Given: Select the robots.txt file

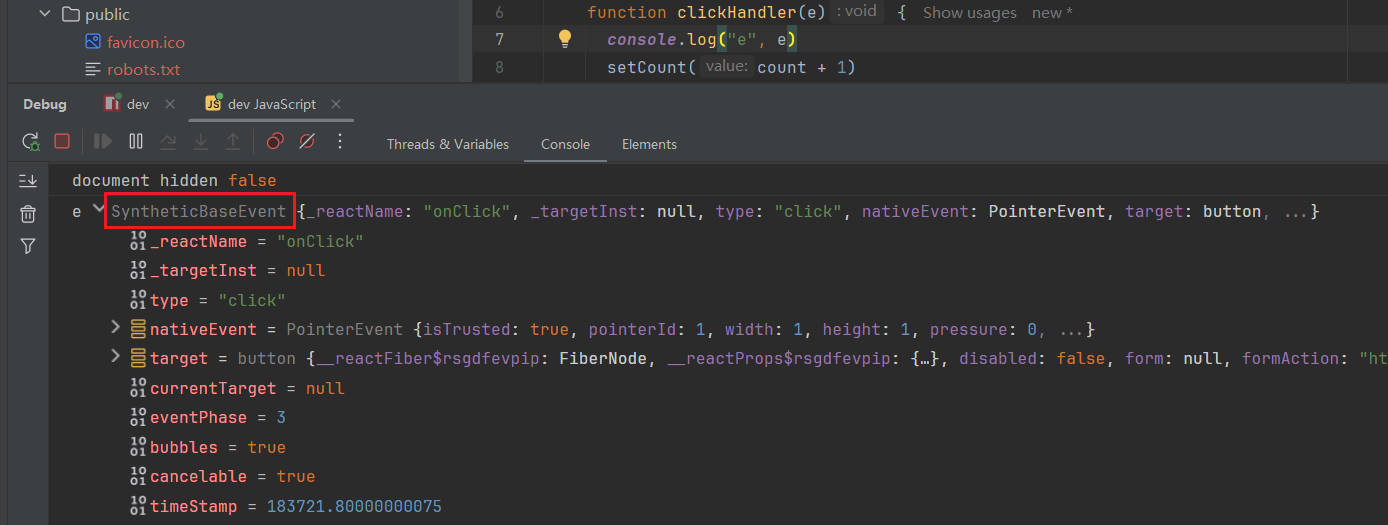Looking at the screenshot, I should [x=143, y=69].
